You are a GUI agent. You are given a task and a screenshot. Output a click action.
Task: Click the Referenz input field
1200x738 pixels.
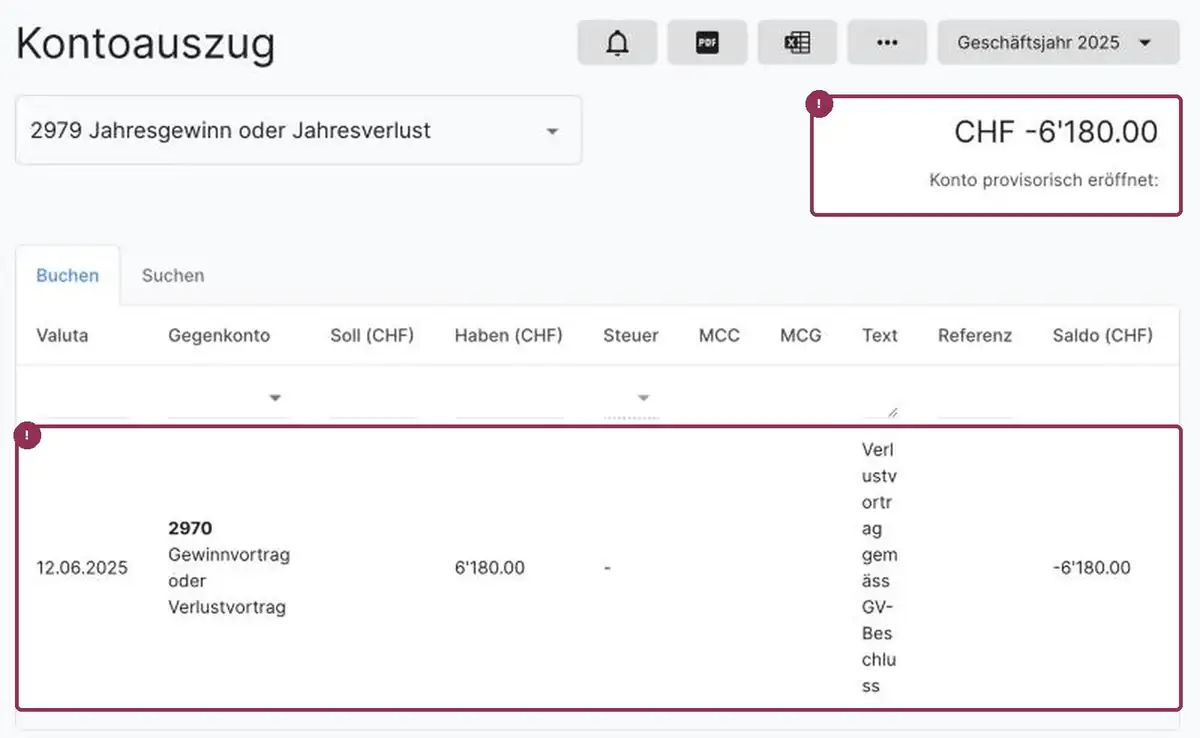(975, 400)
